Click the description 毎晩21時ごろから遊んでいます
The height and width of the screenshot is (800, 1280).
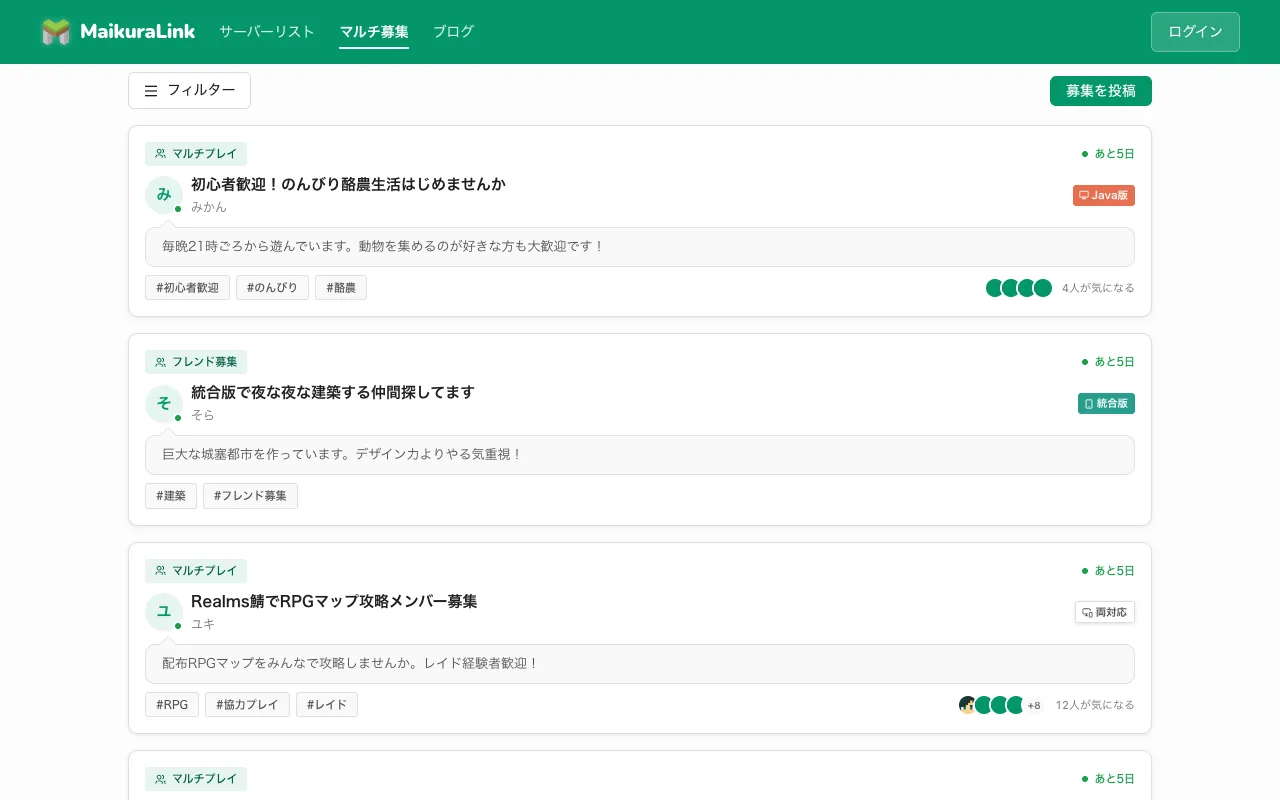click(x=640, y=247)
